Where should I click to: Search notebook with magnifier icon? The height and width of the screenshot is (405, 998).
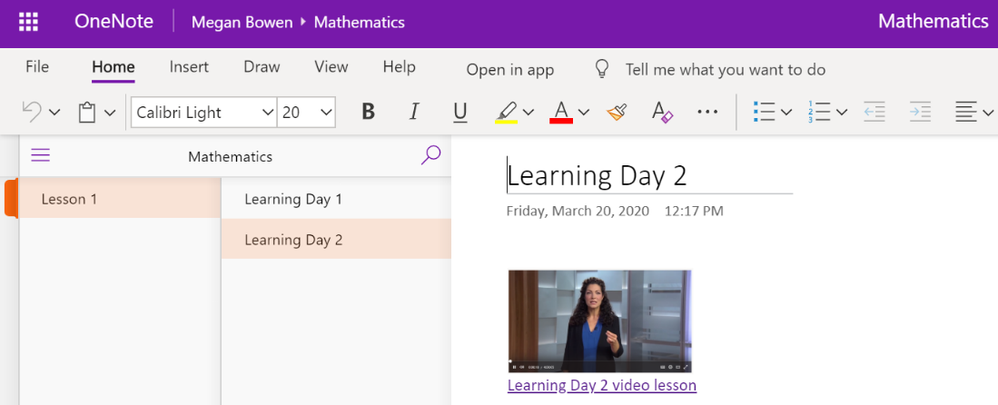(431, 155)
